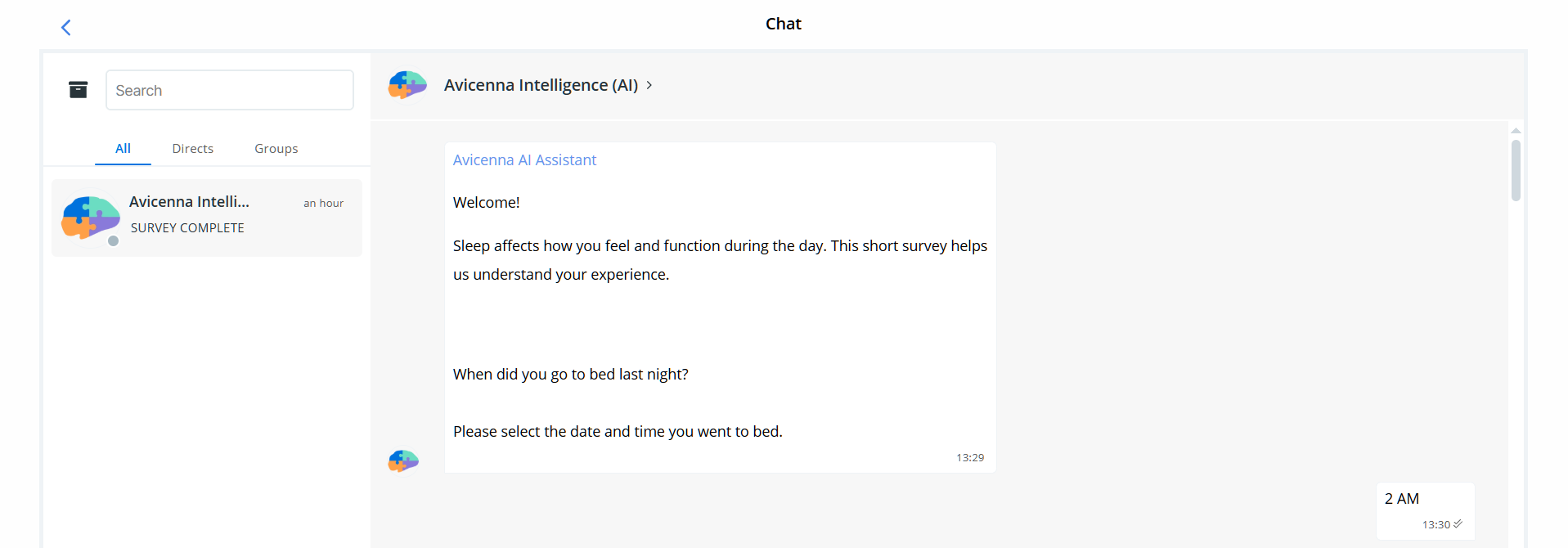
Task: Click the small brain avatar beside message
Action: click(403, 461)
